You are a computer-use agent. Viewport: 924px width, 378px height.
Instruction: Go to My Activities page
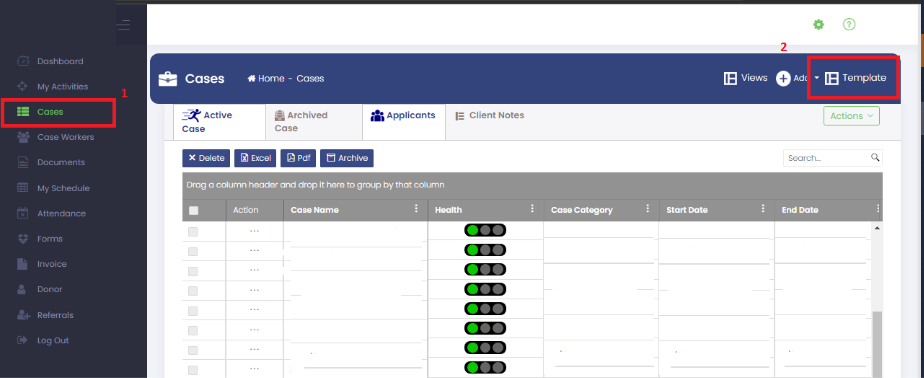62,87
